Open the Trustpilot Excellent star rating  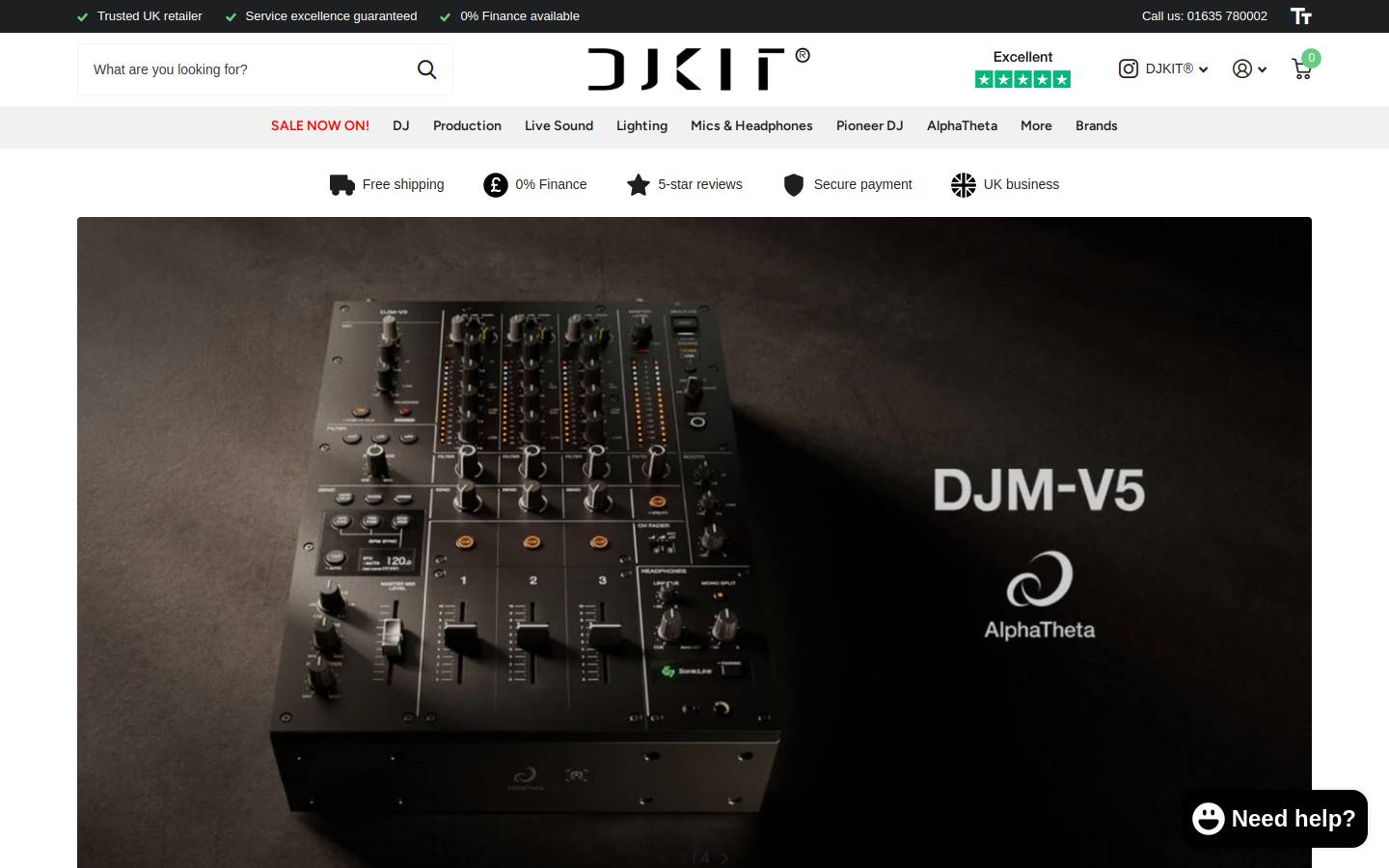(x=1022, y=69)
